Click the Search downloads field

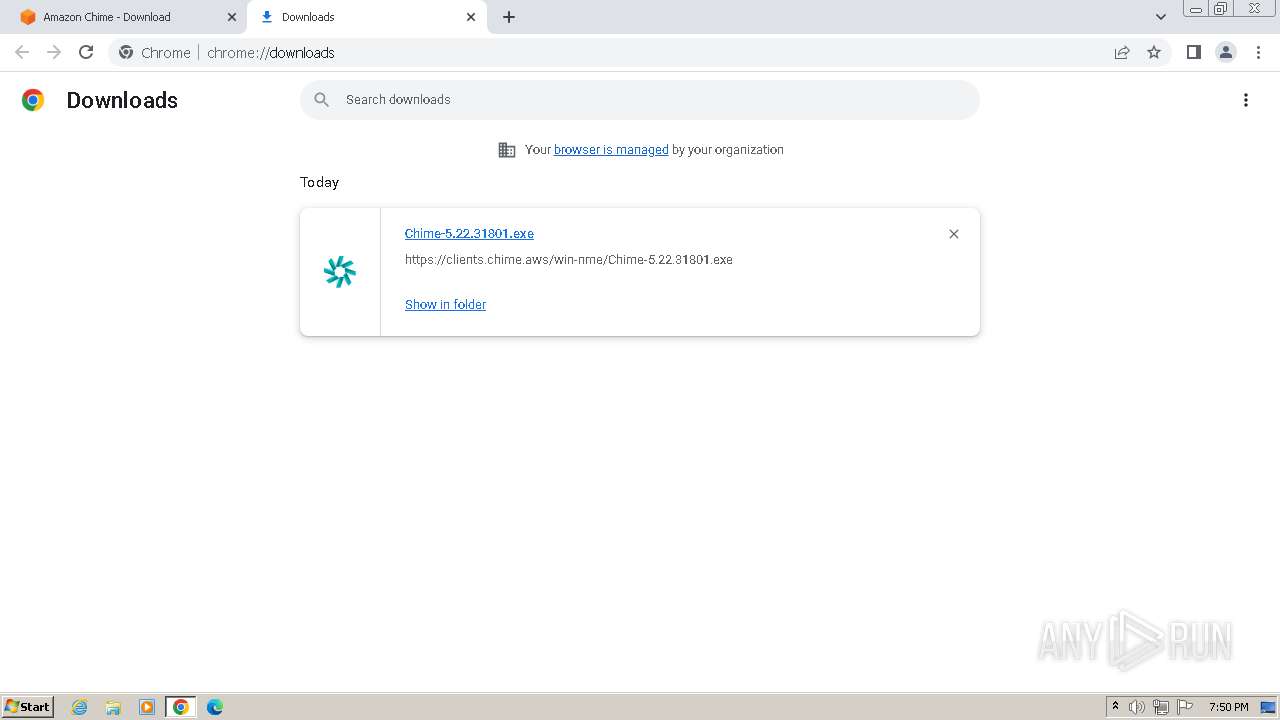640,100
